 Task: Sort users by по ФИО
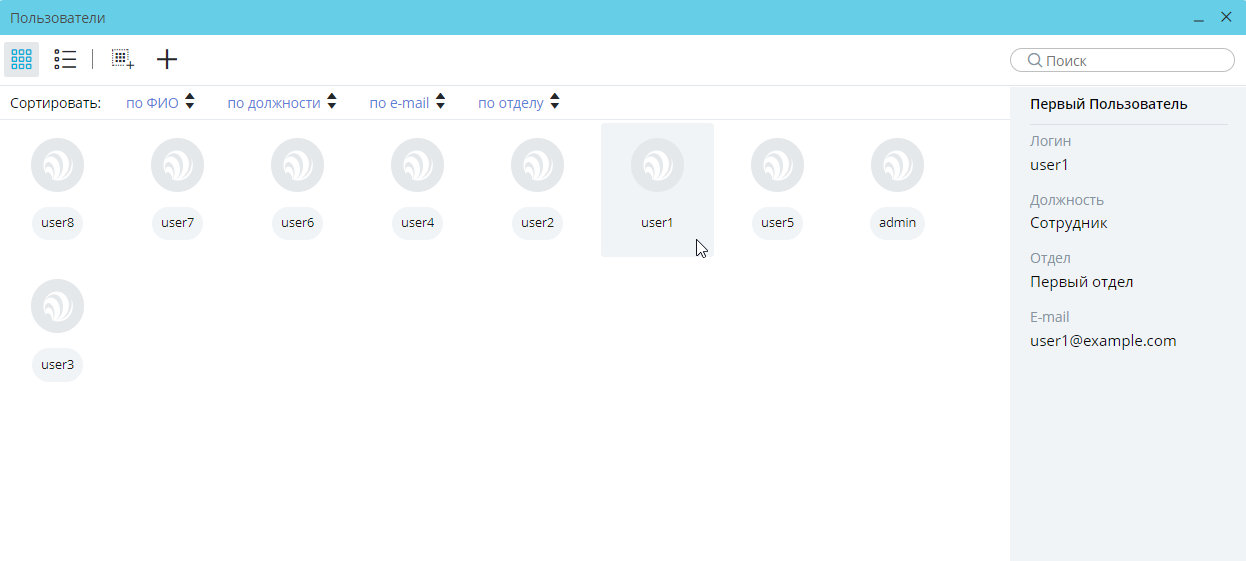coord(152,103)
